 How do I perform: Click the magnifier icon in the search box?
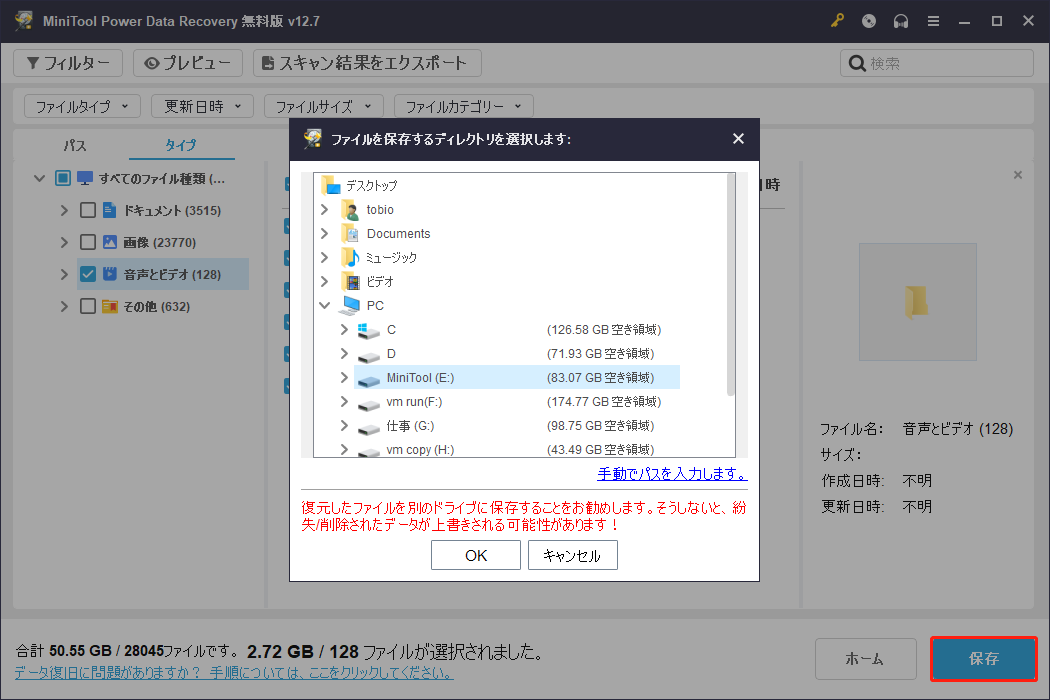856,62
